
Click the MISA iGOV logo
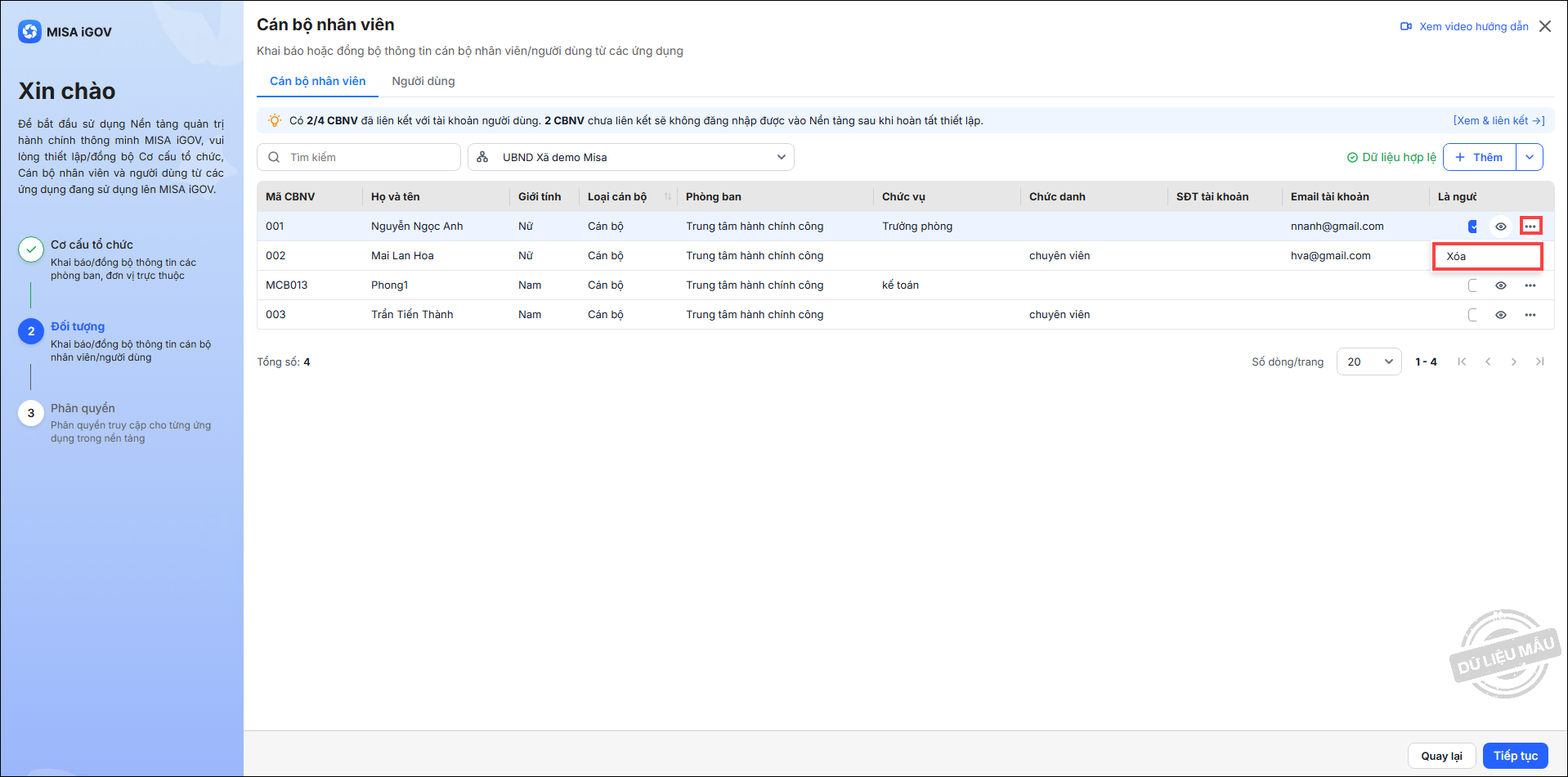tap(65, 32)
